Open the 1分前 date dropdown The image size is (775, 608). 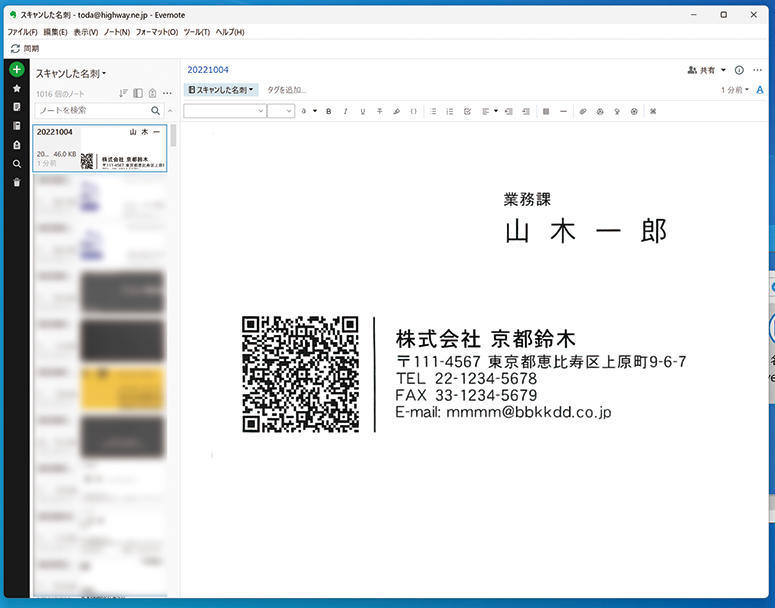click(x=735, y=90)
